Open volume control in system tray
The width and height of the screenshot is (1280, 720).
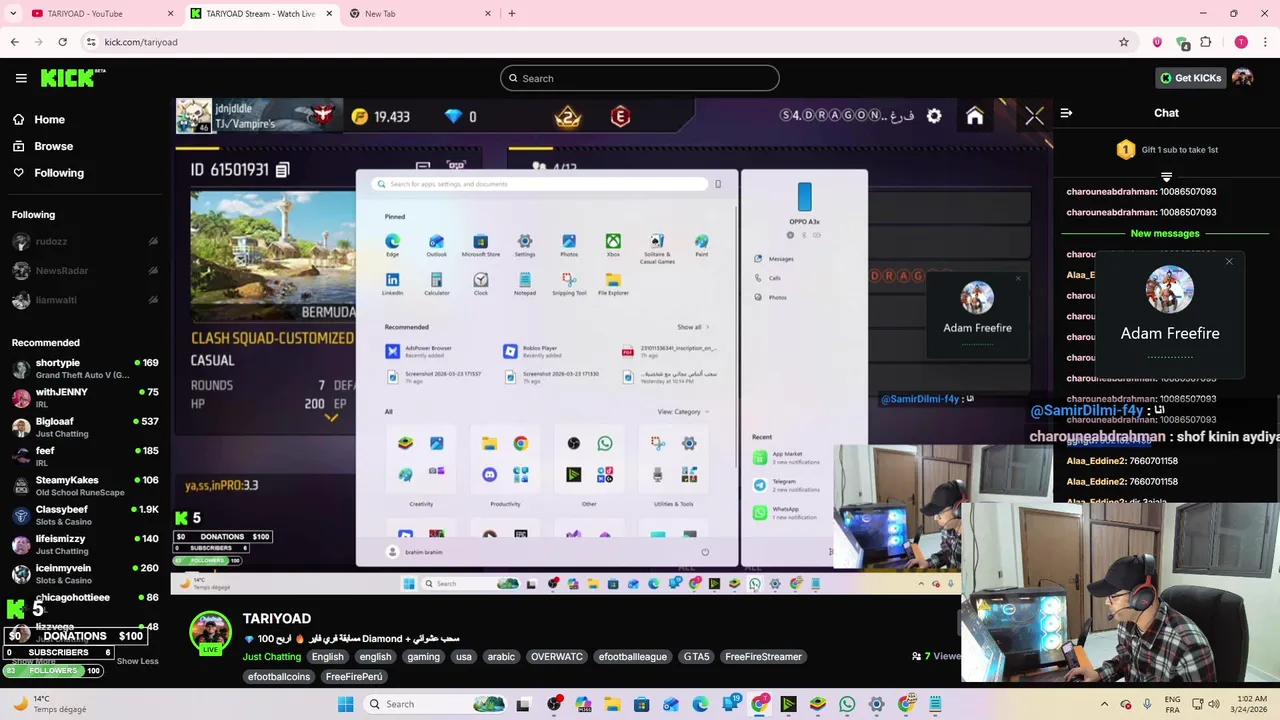1214,704
